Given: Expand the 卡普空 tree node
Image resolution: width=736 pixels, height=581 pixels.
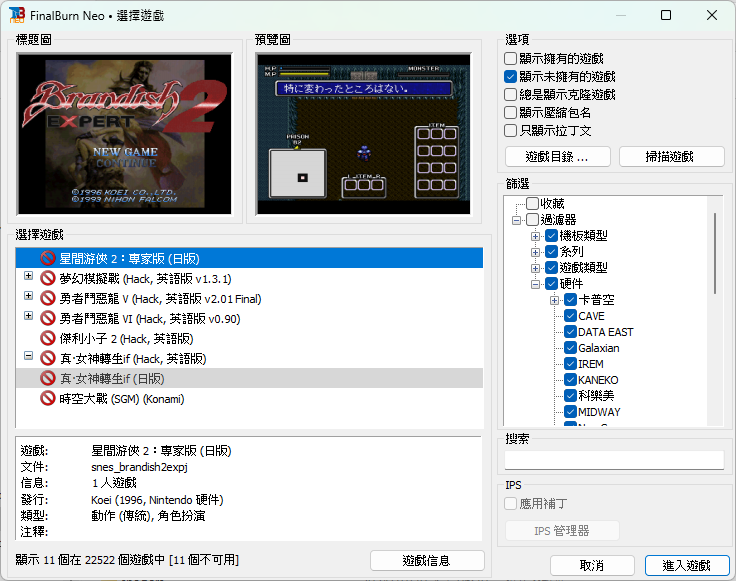Looking at the screenshot, I should click(x=554, y=300).
